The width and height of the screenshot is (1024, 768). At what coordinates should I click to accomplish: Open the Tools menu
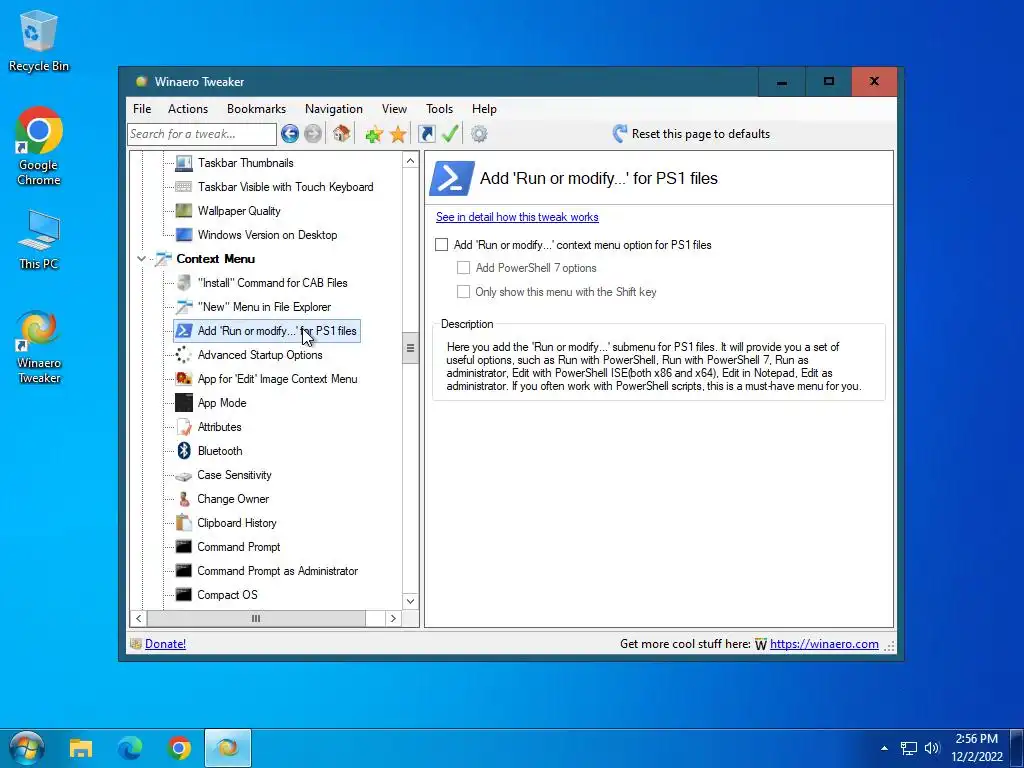440,109
